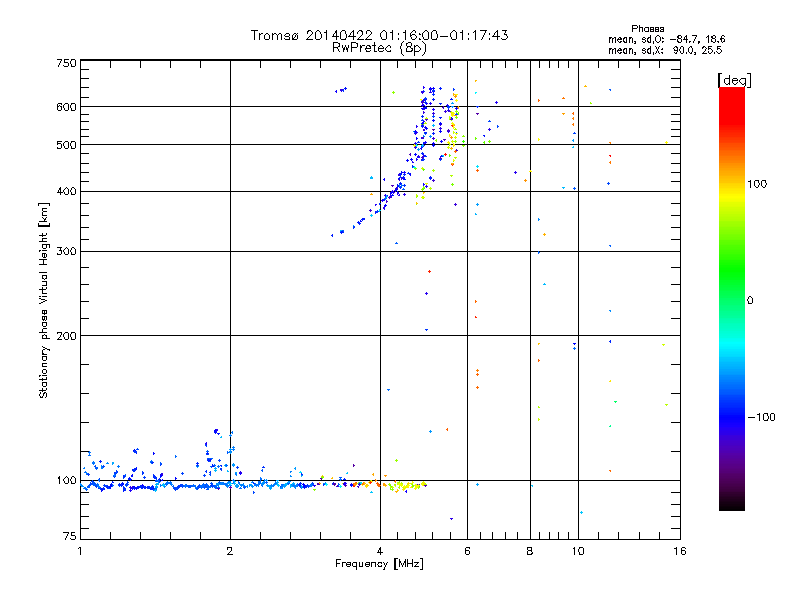Click the rainbow phase colorbar

732,299
